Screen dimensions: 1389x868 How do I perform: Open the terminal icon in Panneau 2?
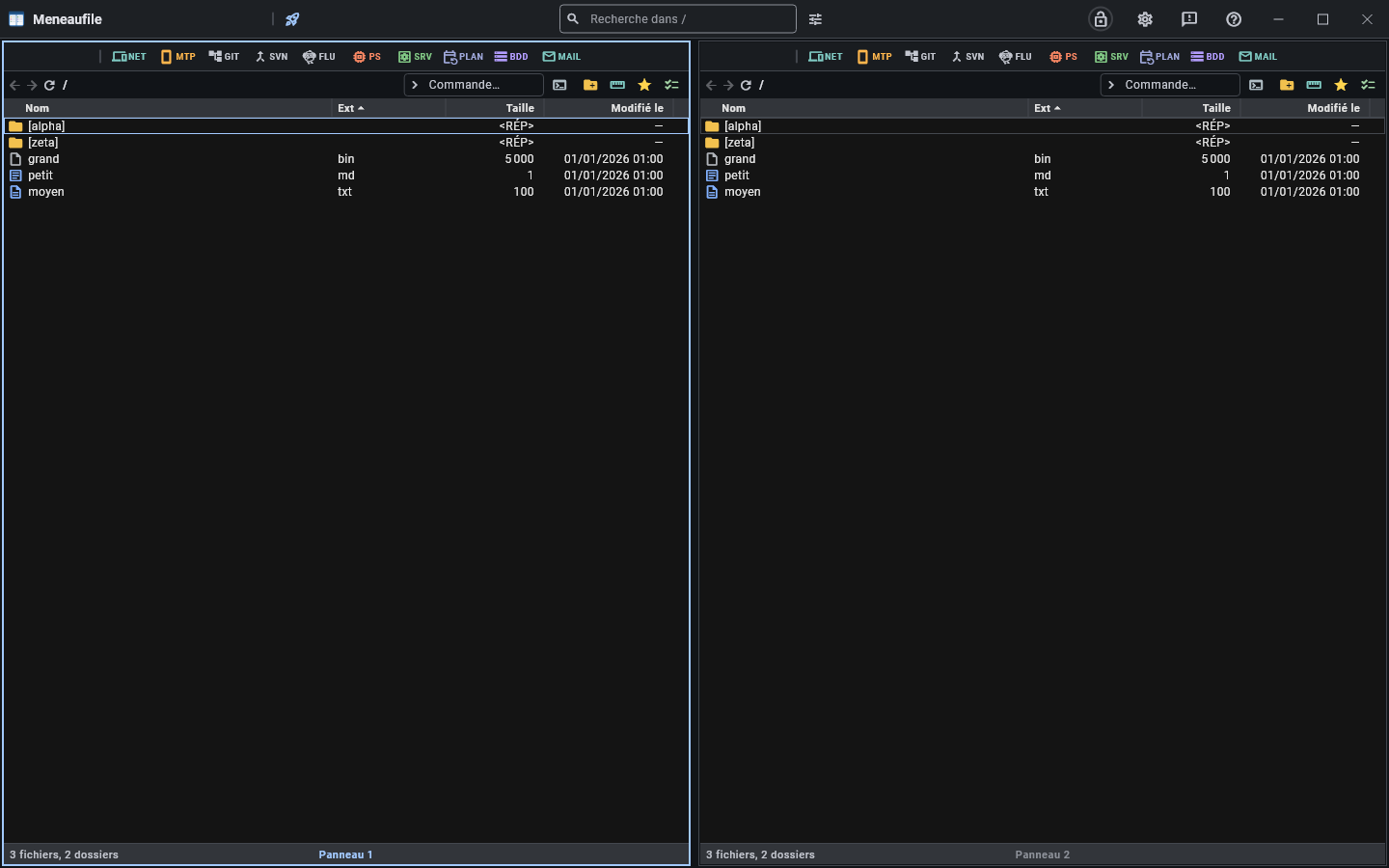(x=1256, y=85)
